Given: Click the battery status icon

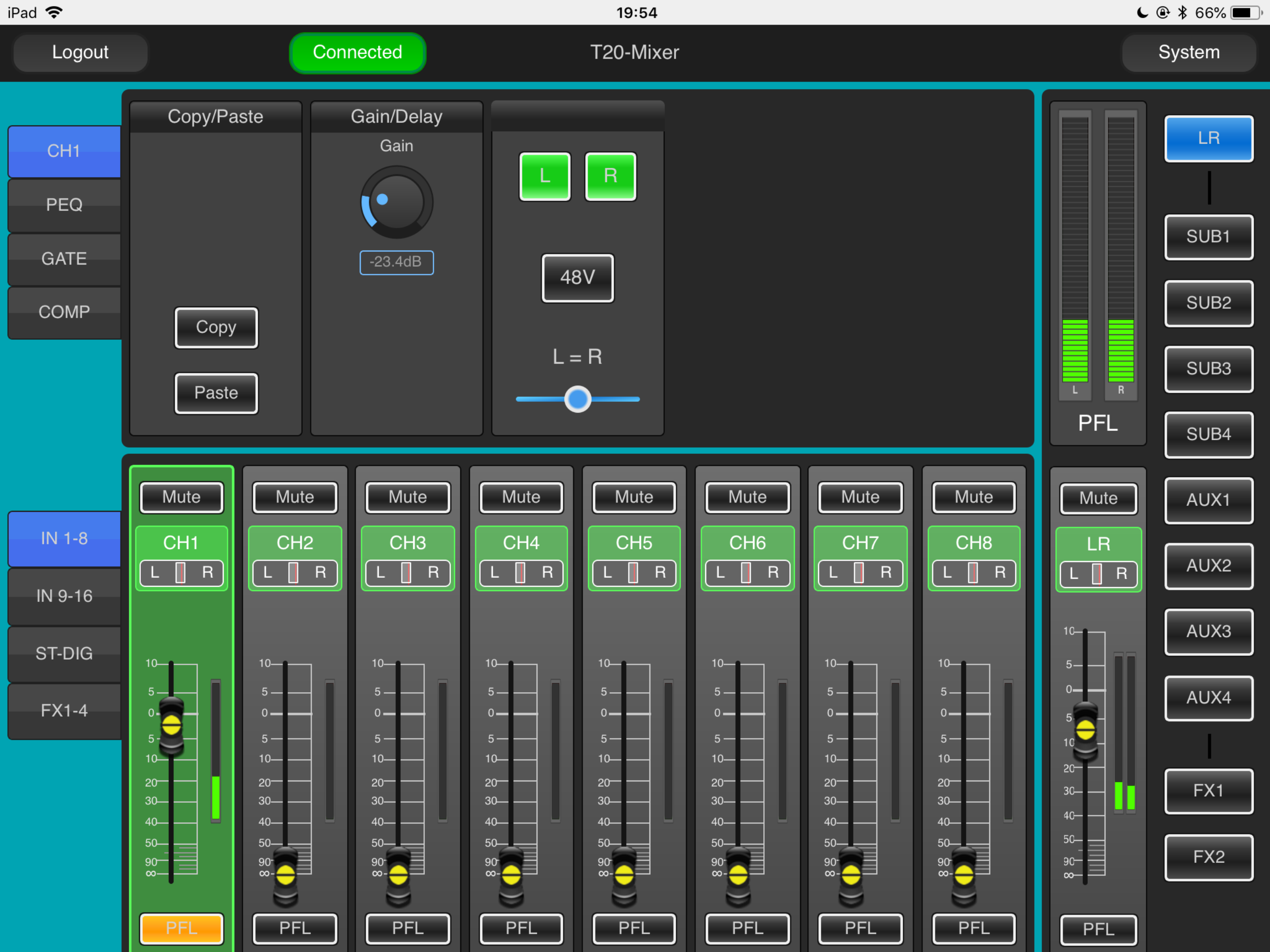Looking at the screenshot, I should 1246,12.
